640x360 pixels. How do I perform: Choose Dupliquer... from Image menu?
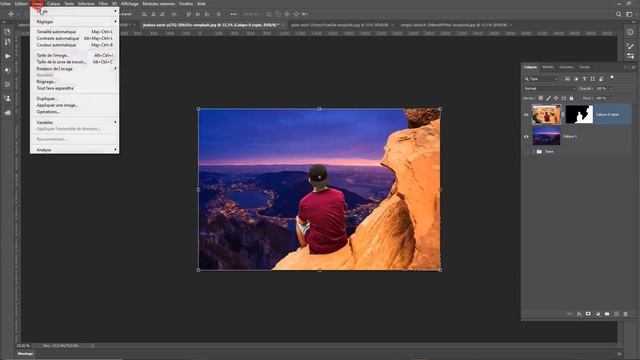coord(74,99)
